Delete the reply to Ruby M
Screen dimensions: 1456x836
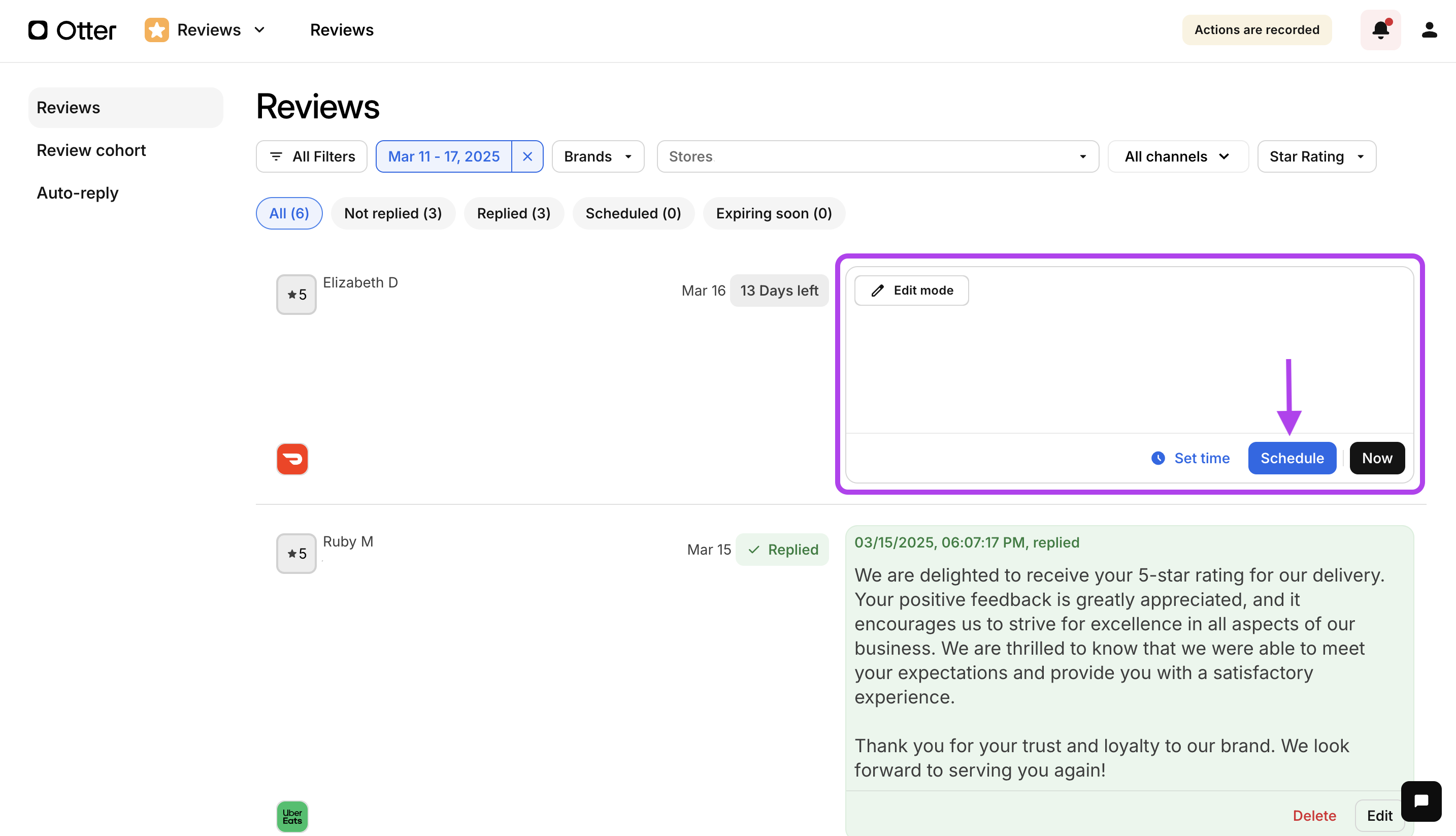click(x=1314, y=815)
